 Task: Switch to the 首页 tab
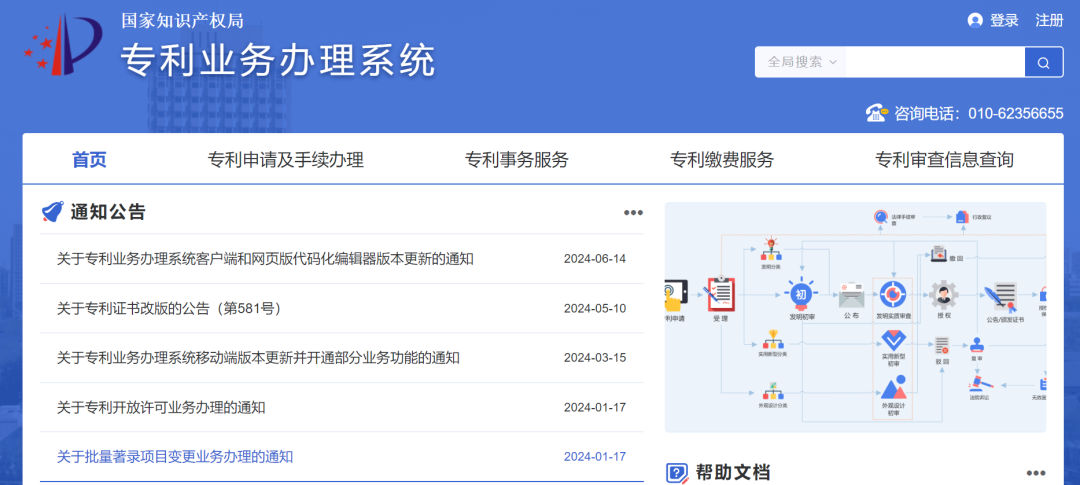[x=90, y=160]
